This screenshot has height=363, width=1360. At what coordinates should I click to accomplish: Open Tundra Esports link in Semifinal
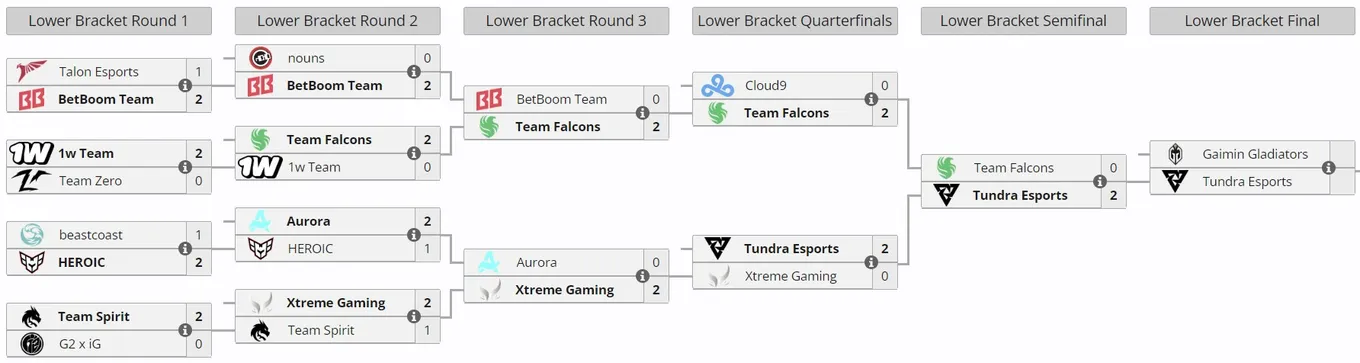1020,195
